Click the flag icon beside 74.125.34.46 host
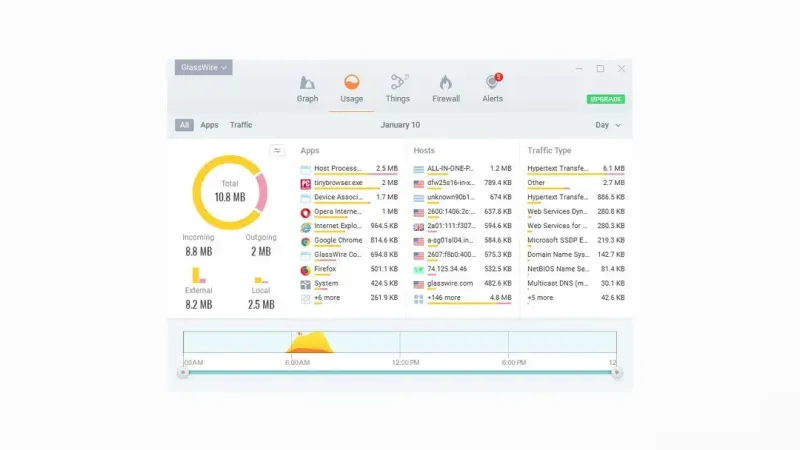 point(419,270)
